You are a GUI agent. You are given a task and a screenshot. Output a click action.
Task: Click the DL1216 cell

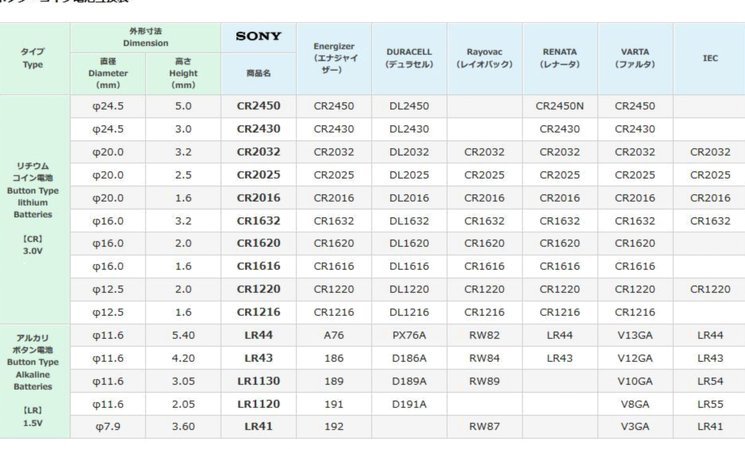tap(409, 313)
